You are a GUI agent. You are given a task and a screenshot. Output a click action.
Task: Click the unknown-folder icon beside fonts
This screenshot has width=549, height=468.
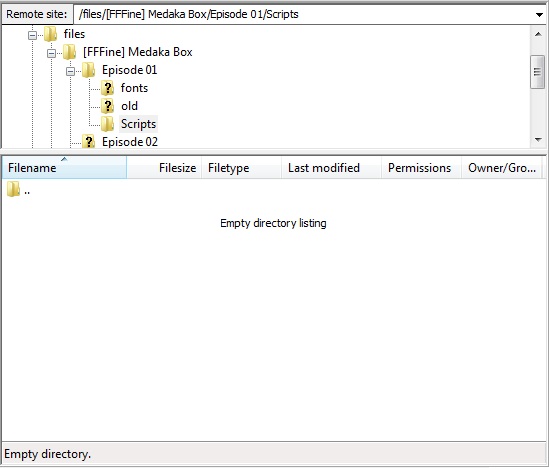tap(107, 88)
